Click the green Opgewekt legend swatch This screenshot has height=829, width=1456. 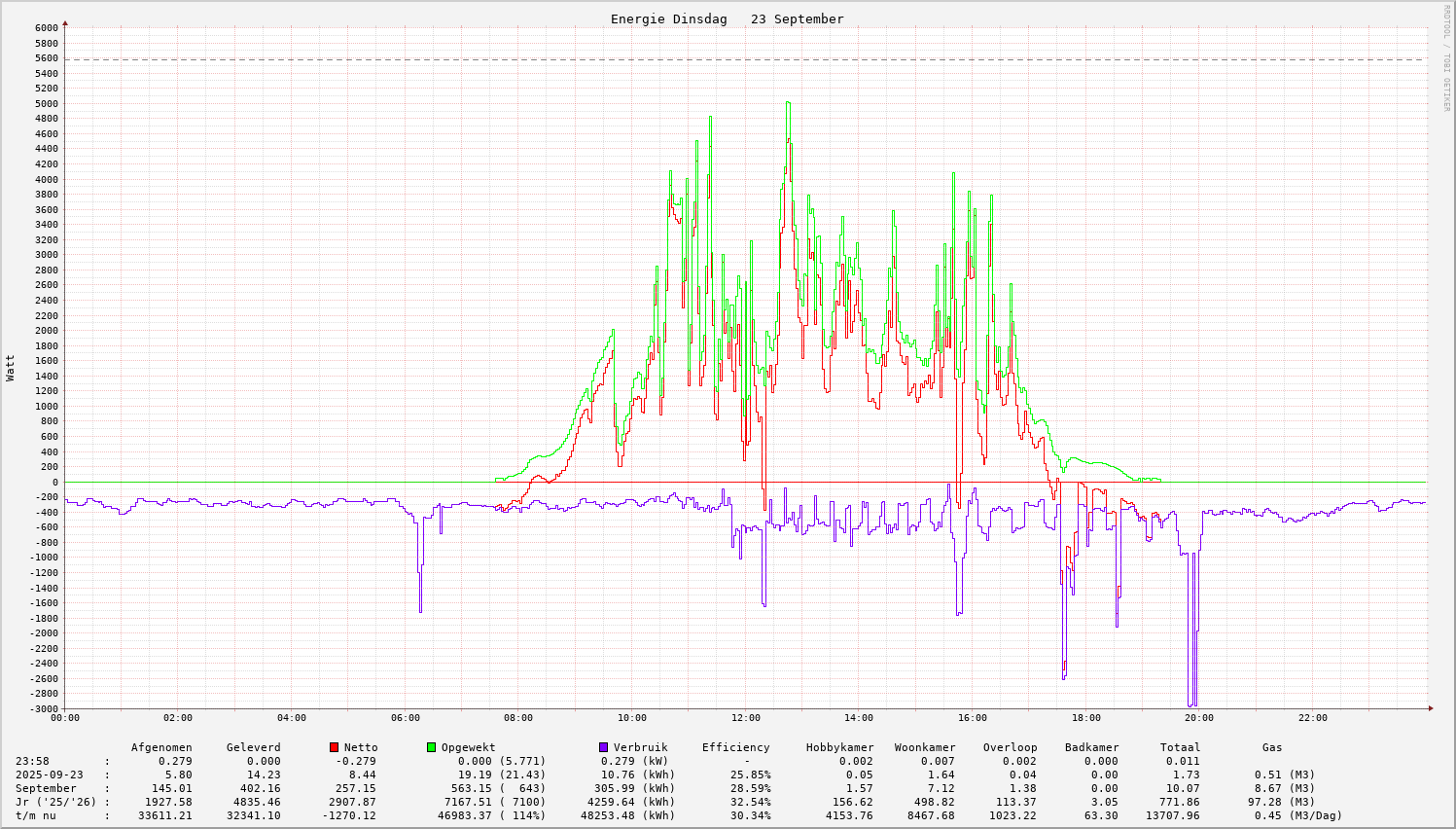pos(432,747)
